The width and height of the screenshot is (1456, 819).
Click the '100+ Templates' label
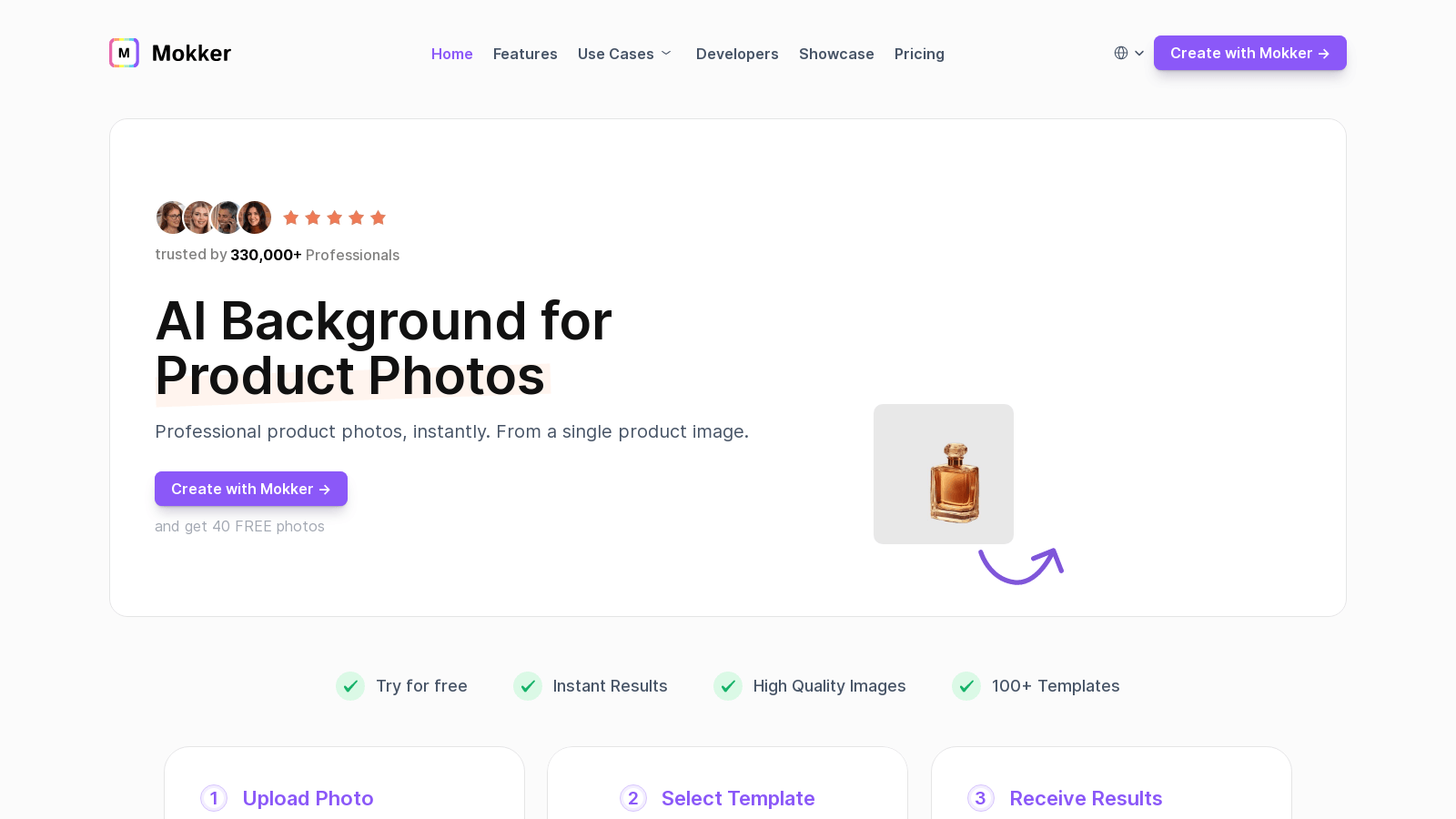(1056, 686)
